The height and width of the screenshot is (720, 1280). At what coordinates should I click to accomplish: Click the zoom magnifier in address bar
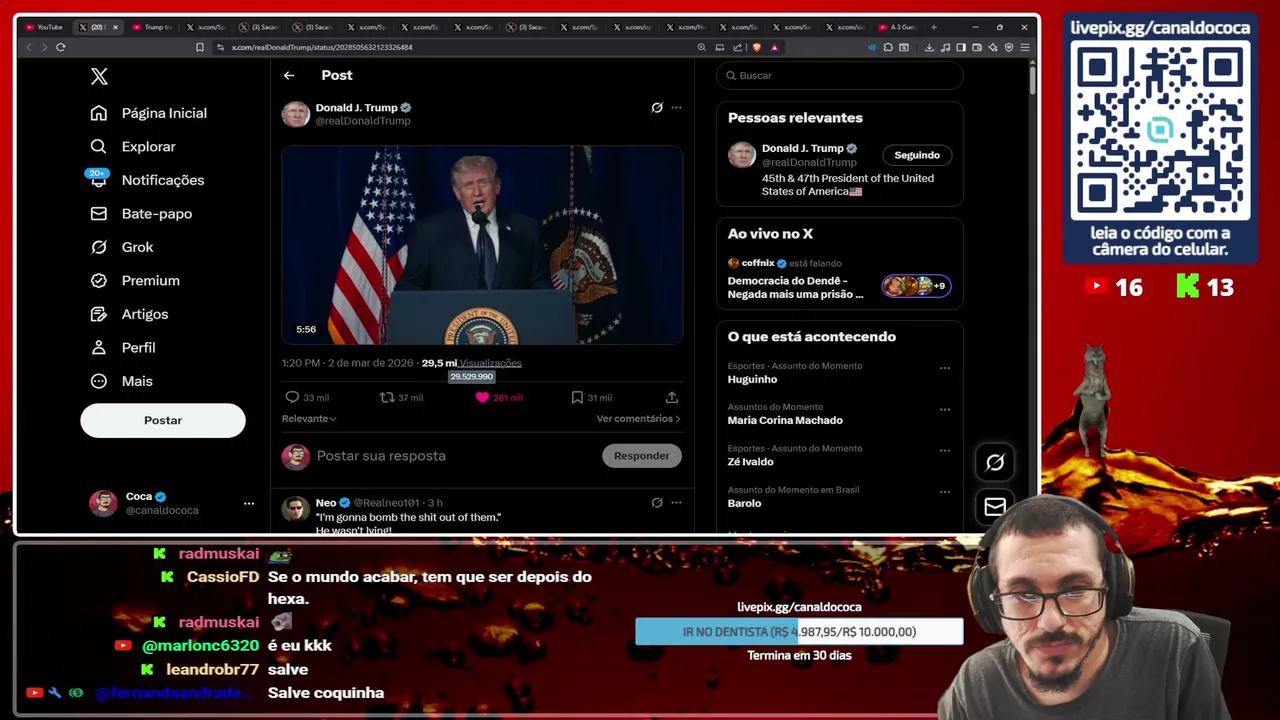pyautogui.click(x=702, y=47)
